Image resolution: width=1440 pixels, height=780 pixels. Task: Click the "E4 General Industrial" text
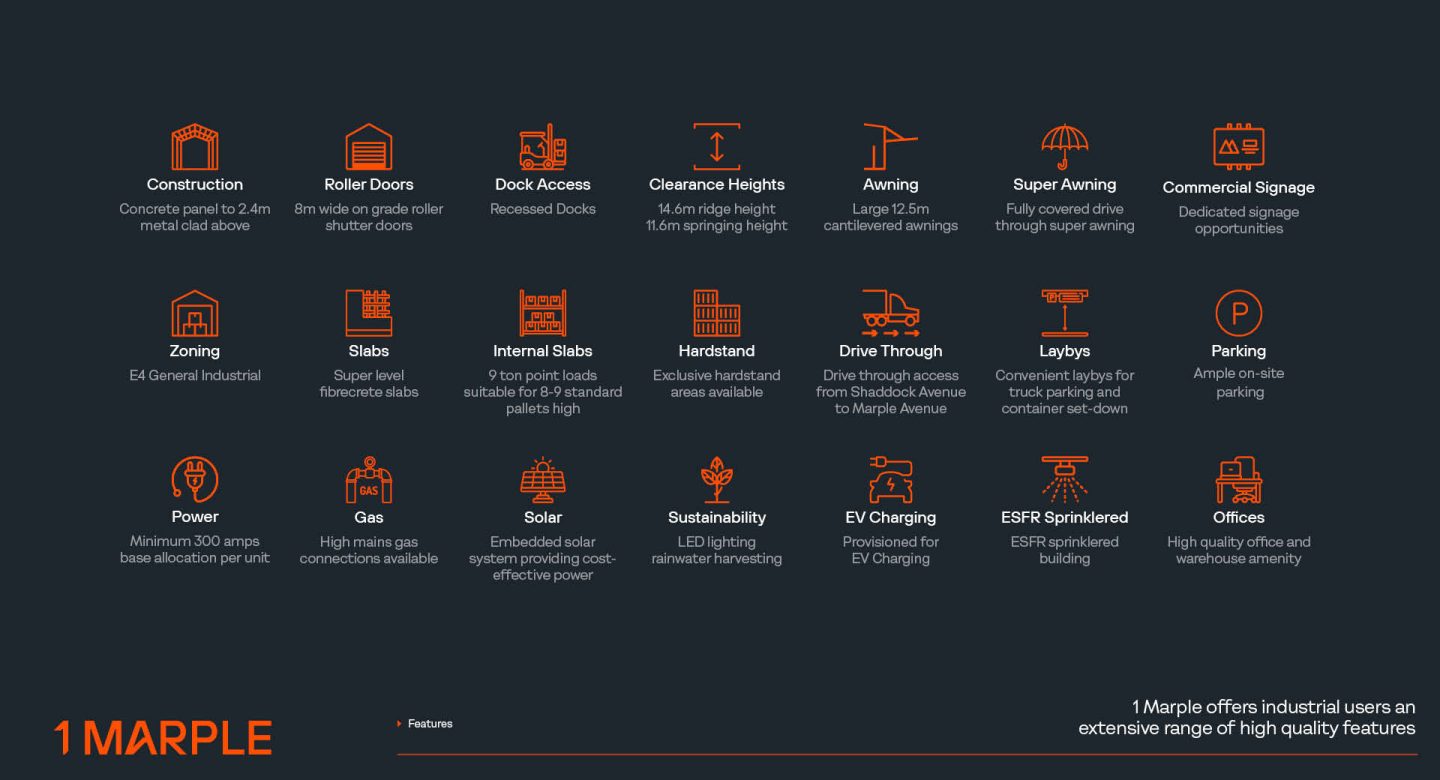(195, 376)
